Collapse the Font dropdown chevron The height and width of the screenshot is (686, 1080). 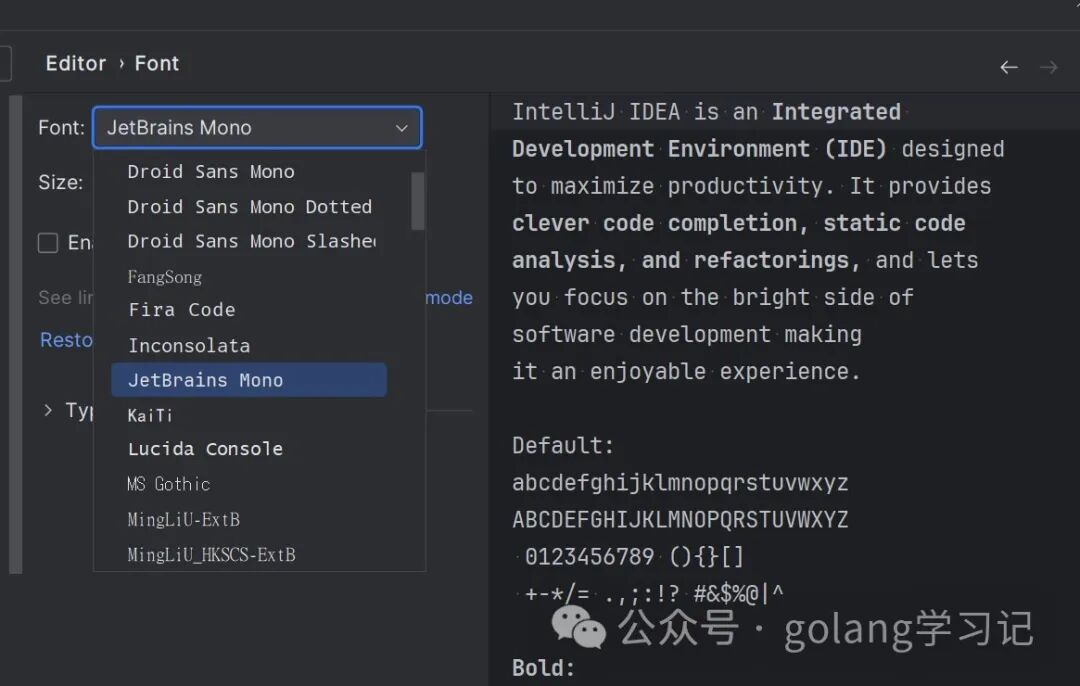tap(402, 128)
